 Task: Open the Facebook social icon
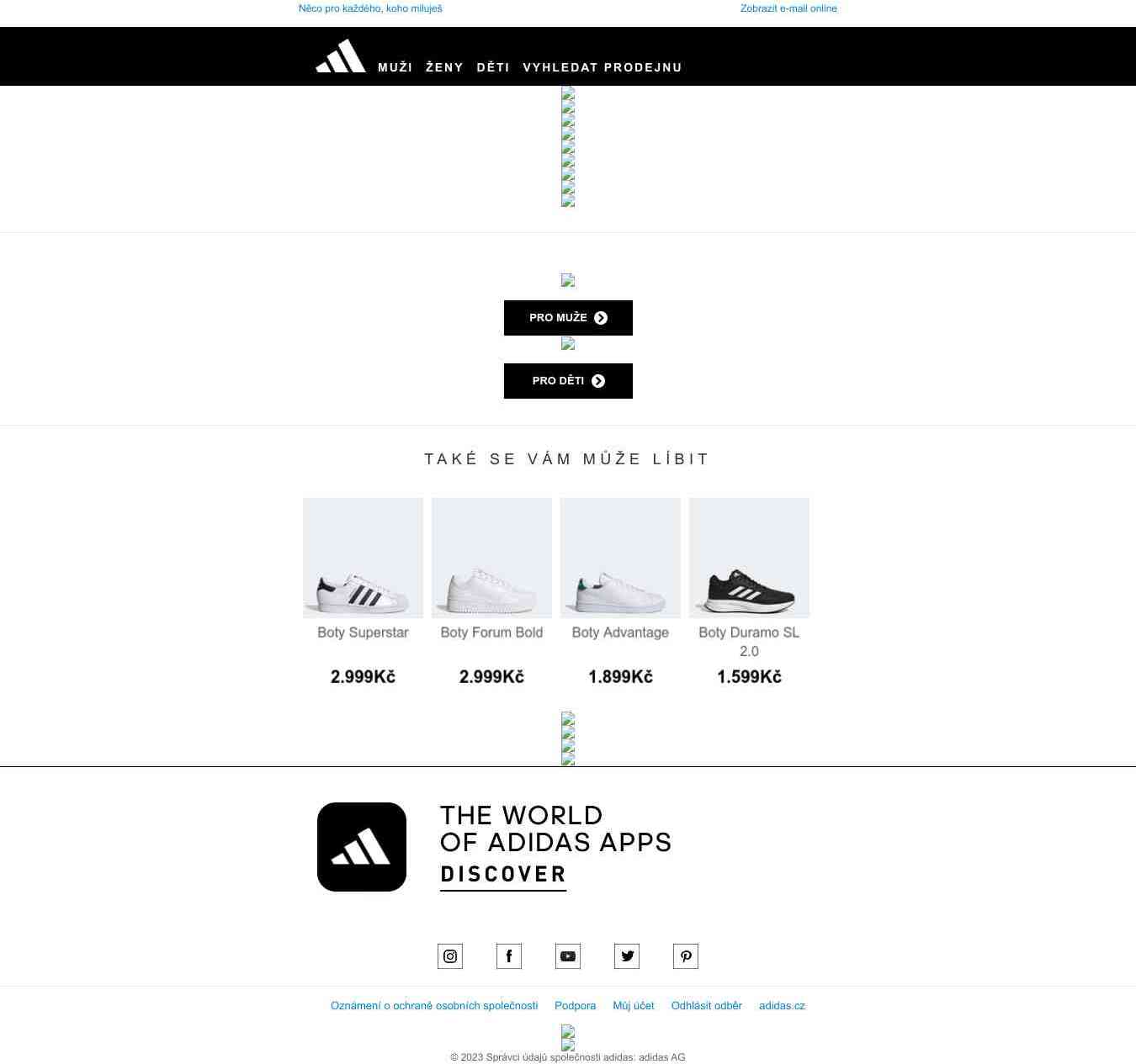click(x=509, y=956)
